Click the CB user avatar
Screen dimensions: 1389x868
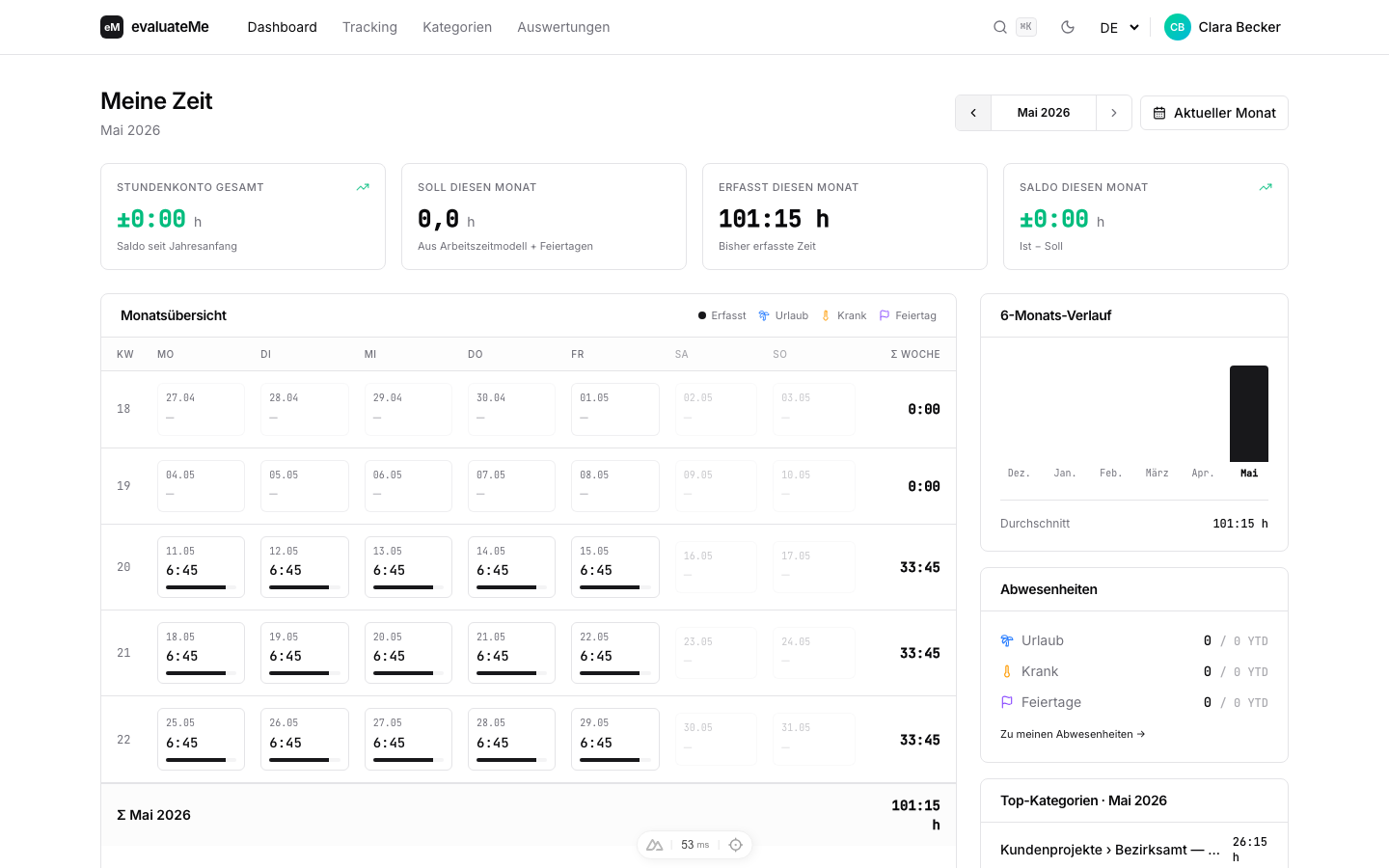1178,27
